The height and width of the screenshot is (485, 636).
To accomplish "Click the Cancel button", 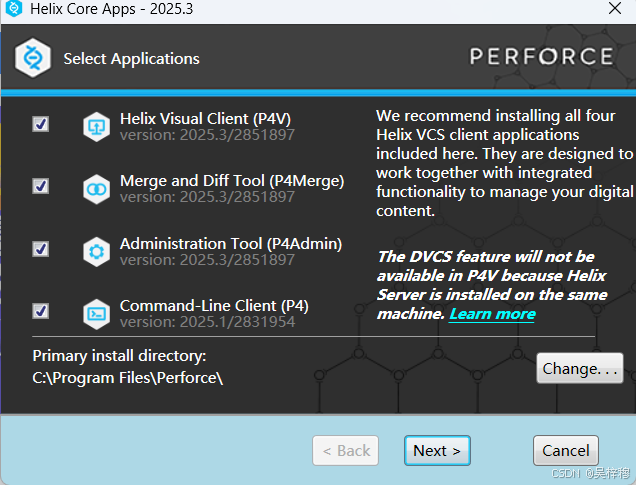I will click(566, 451).
